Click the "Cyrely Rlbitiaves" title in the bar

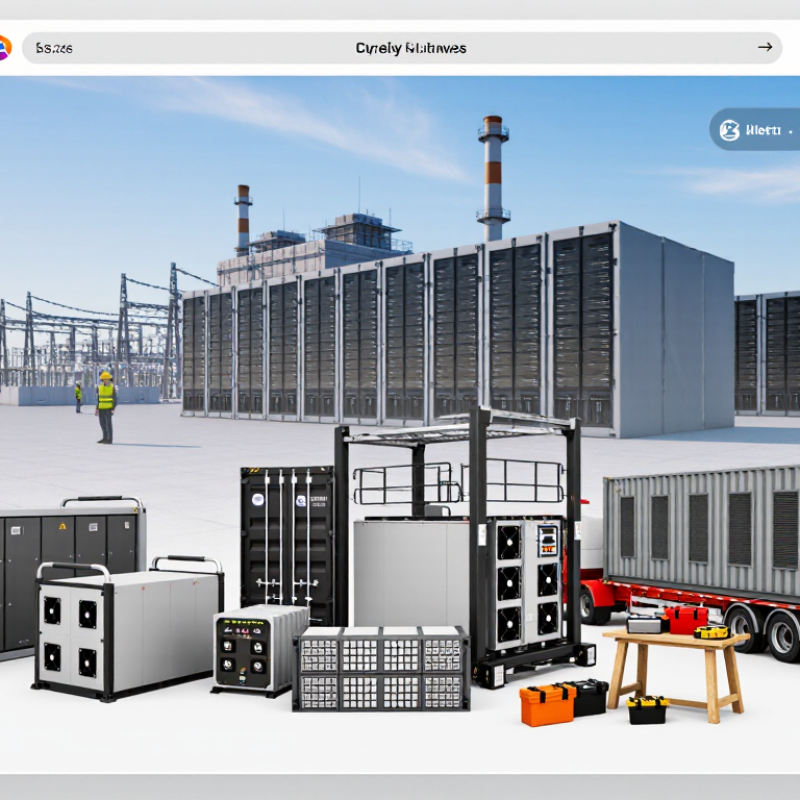411,48
